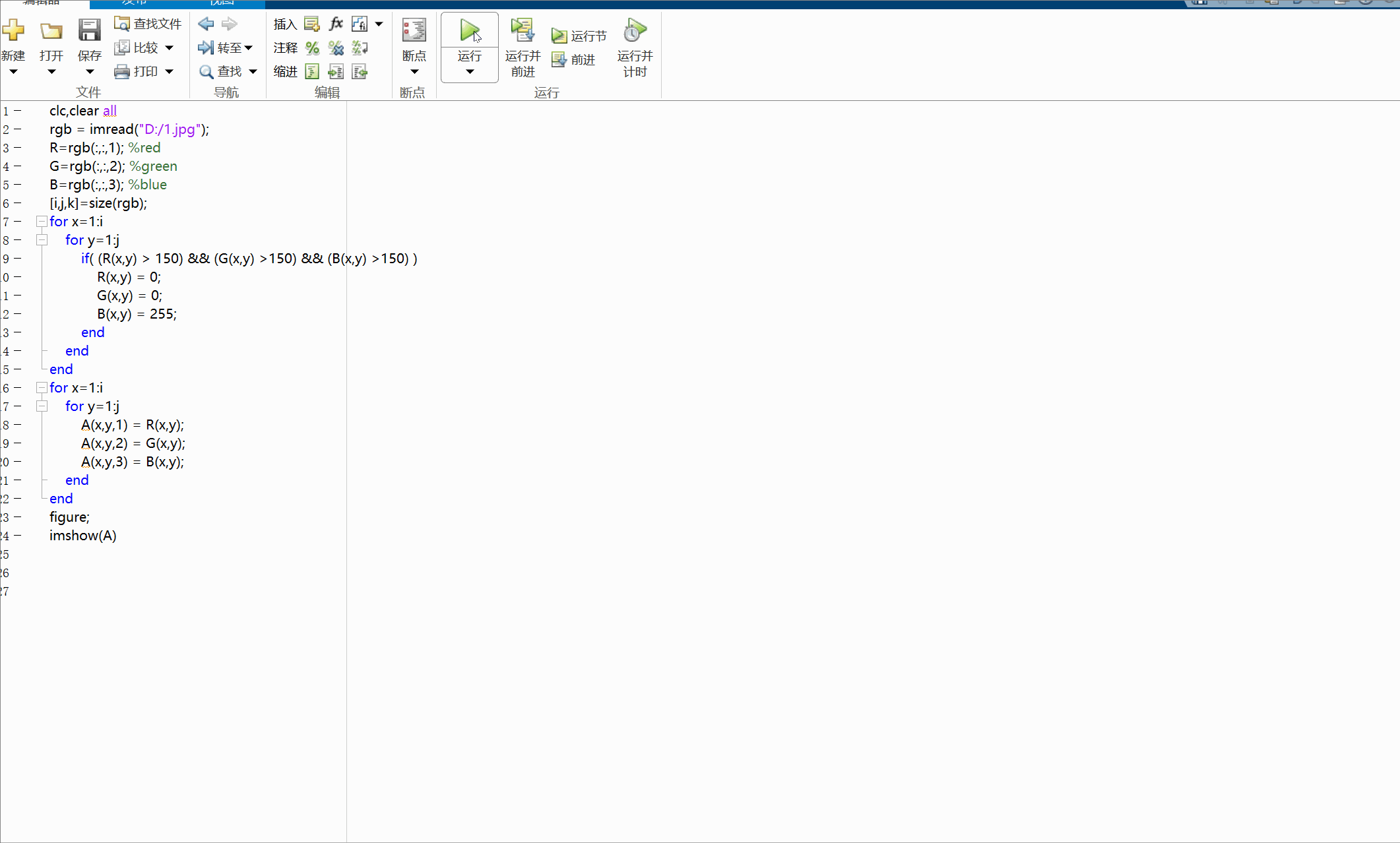This screenshot has height=843, width=1400.
Task: Click the smart indent icon beside 缩进
Action: [312, 71]
